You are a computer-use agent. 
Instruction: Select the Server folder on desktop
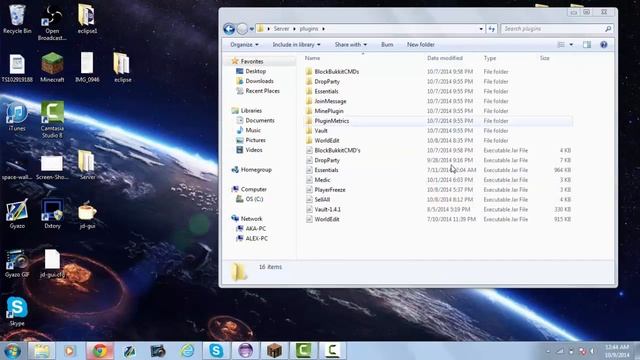[x=87, y=165]
